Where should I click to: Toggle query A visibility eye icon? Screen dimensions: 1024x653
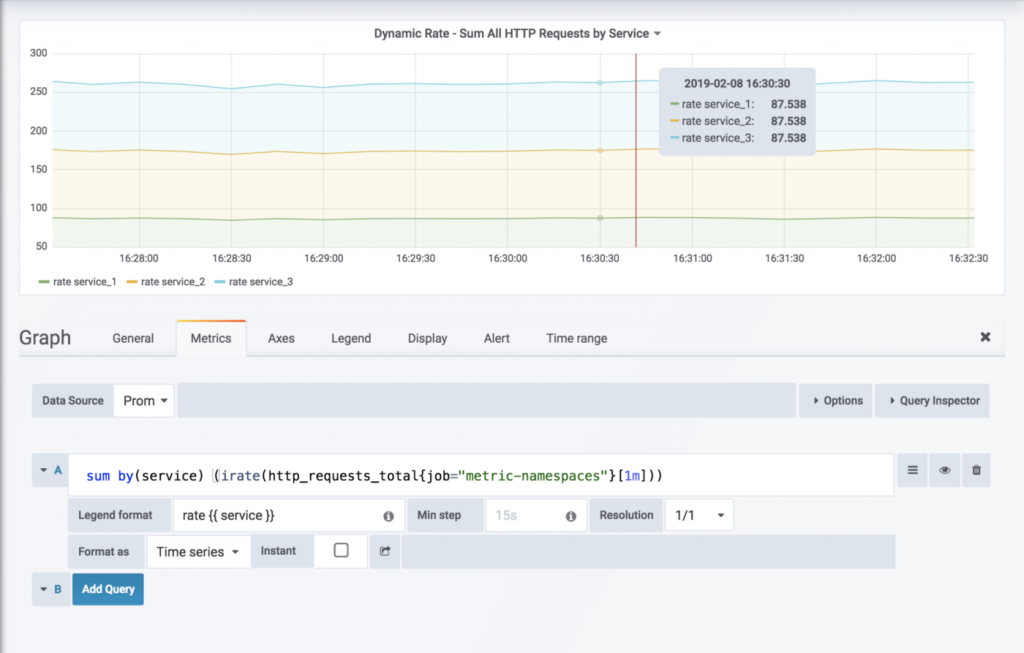tap(944, 470)
